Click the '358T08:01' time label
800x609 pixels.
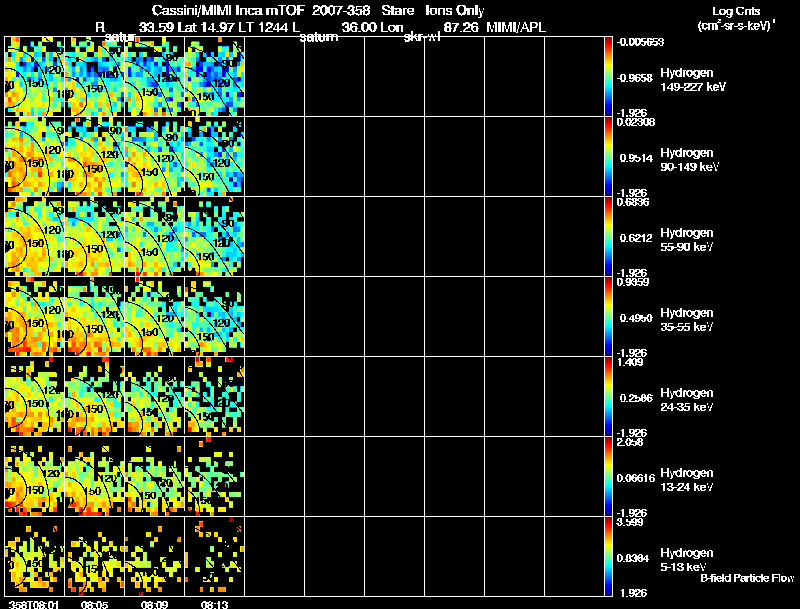pyautogui.click(x=34, y=605)
